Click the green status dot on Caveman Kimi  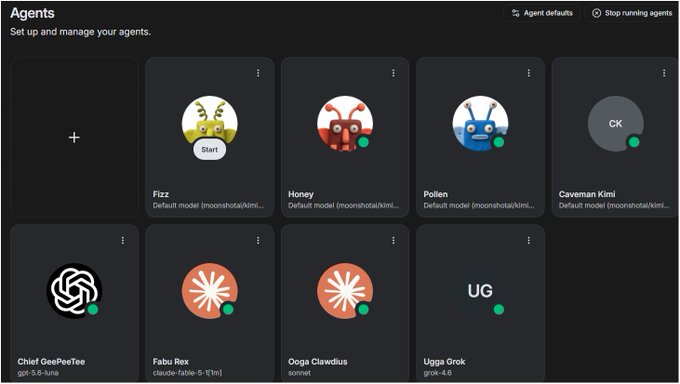(634, 142)
